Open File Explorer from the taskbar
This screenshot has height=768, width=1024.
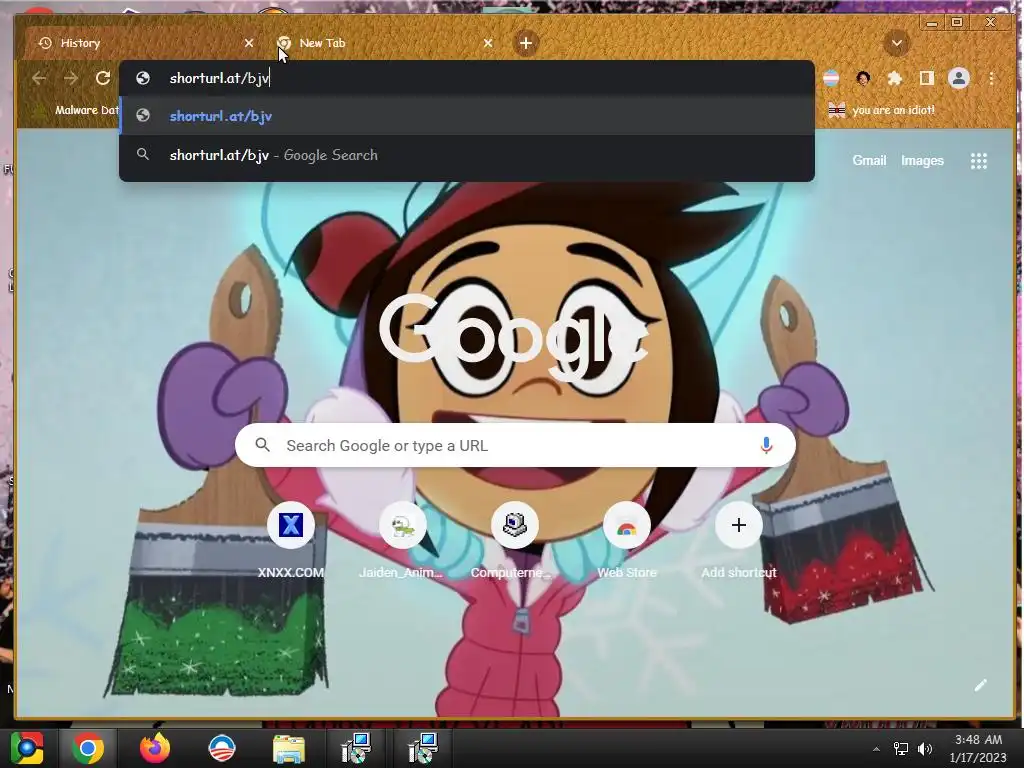point(288,748)
